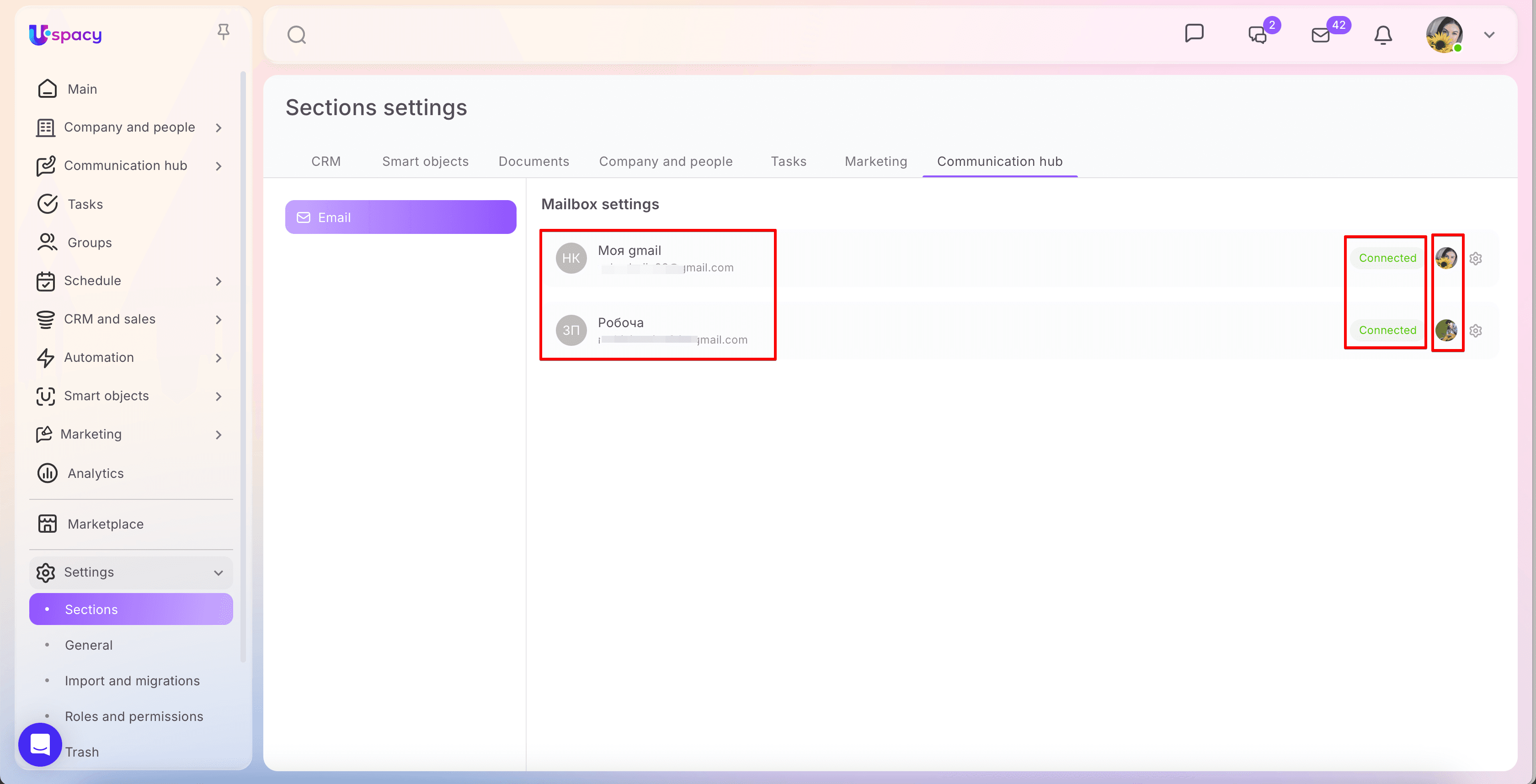The image size is (1536, 784).
Task: Open gear settings for Робоча mailbox
Action: tap(1475, 330)
